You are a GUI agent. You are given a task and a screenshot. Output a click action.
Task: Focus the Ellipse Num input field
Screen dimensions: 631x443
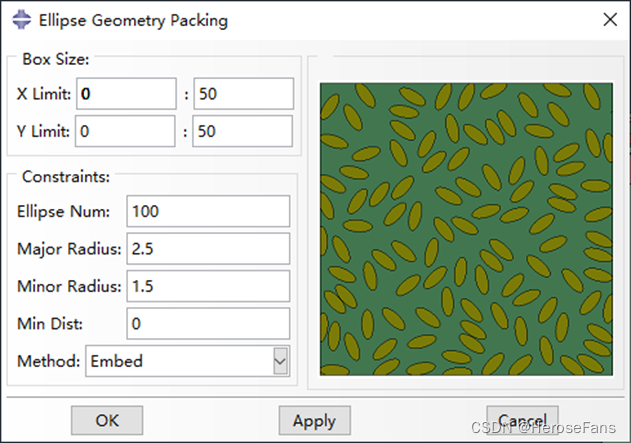click(208, 211)
